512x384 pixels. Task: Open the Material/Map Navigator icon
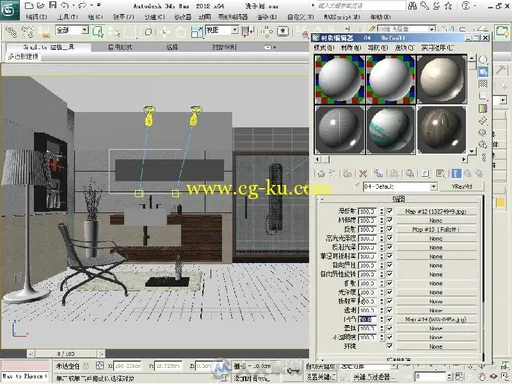click(x=483, y=157)
